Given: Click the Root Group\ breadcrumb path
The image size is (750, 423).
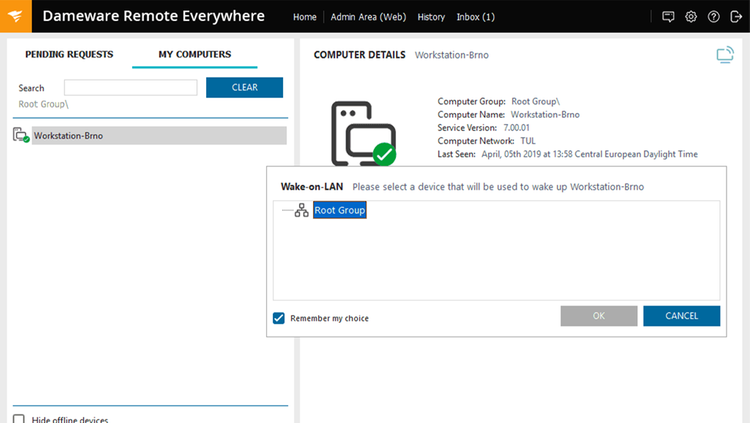Looking at the screenshot, I should (44, 104).
